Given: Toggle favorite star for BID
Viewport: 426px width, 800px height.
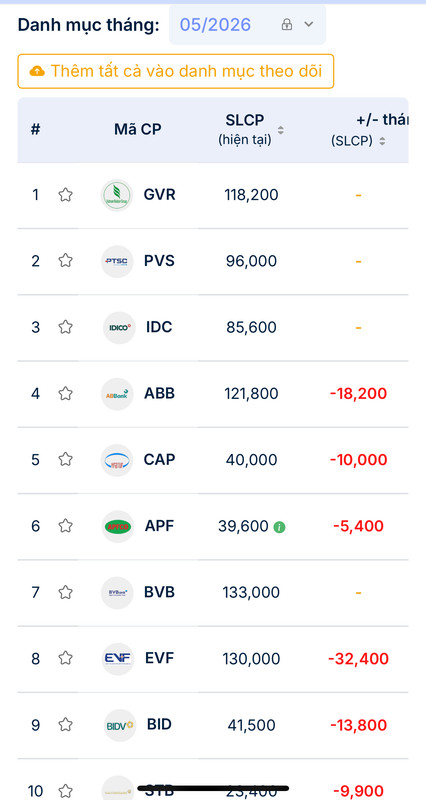Looking at the screenshot, I should pyautogui.click(x=65, y=725).
